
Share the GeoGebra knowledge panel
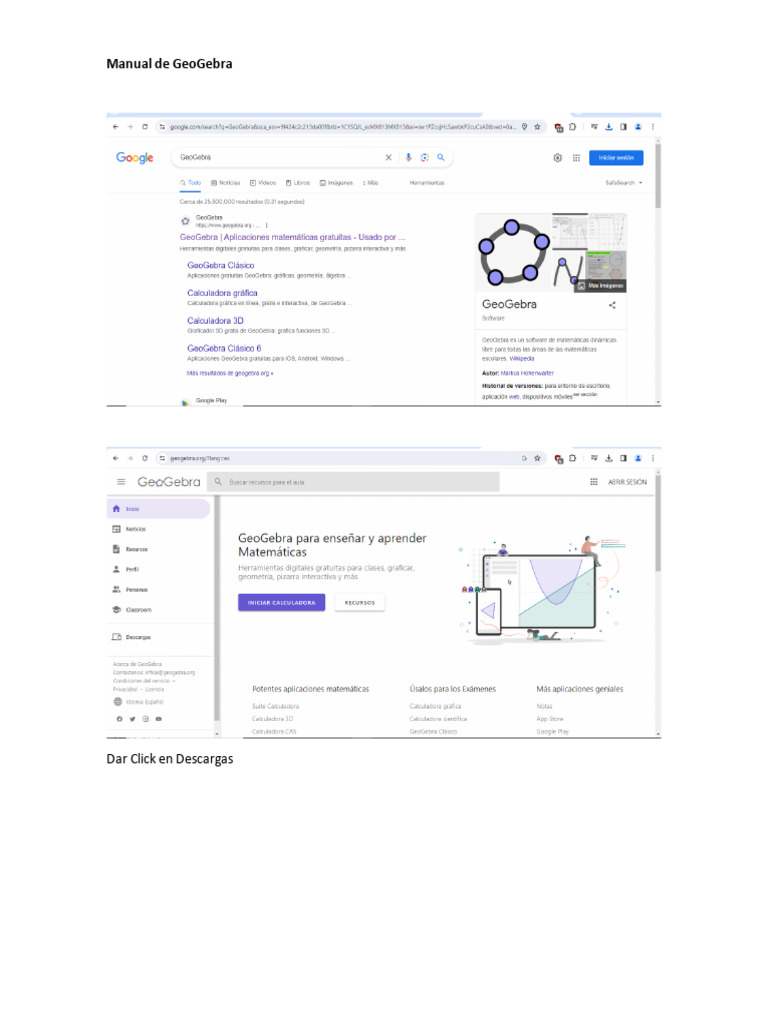coord(612,305)
